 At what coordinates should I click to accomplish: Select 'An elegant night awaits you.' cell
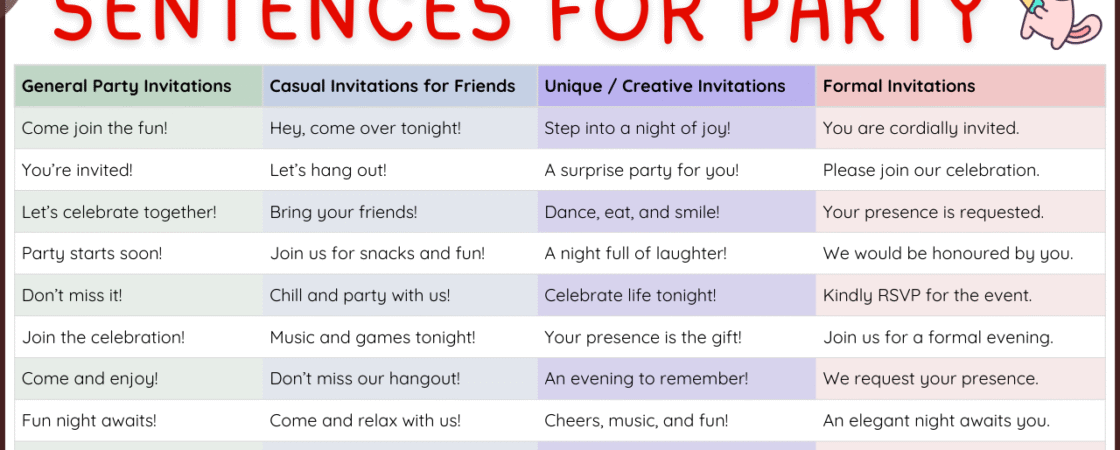click(936, 421)
